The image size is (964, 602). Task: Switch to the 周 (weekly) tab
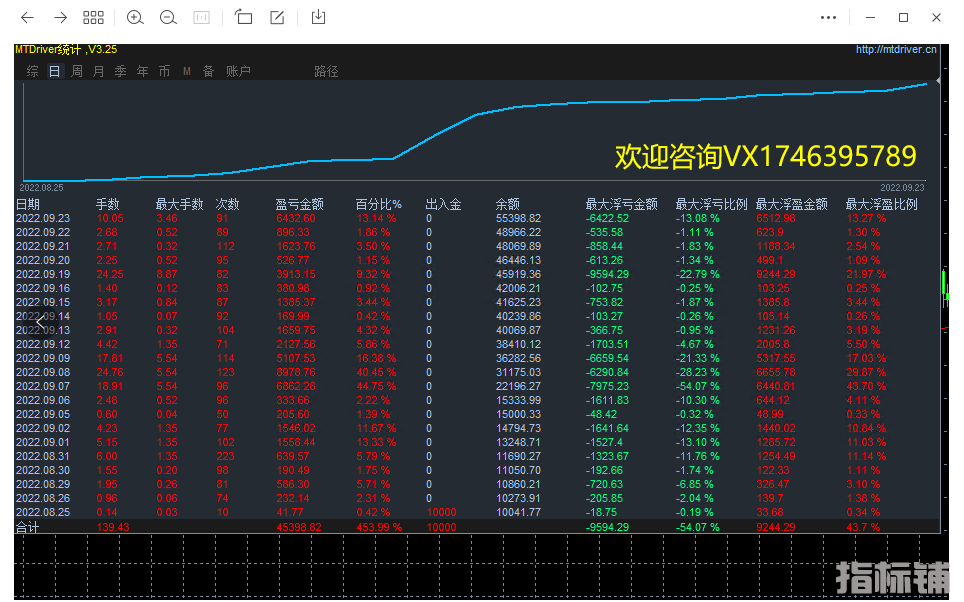coord(77,71)
